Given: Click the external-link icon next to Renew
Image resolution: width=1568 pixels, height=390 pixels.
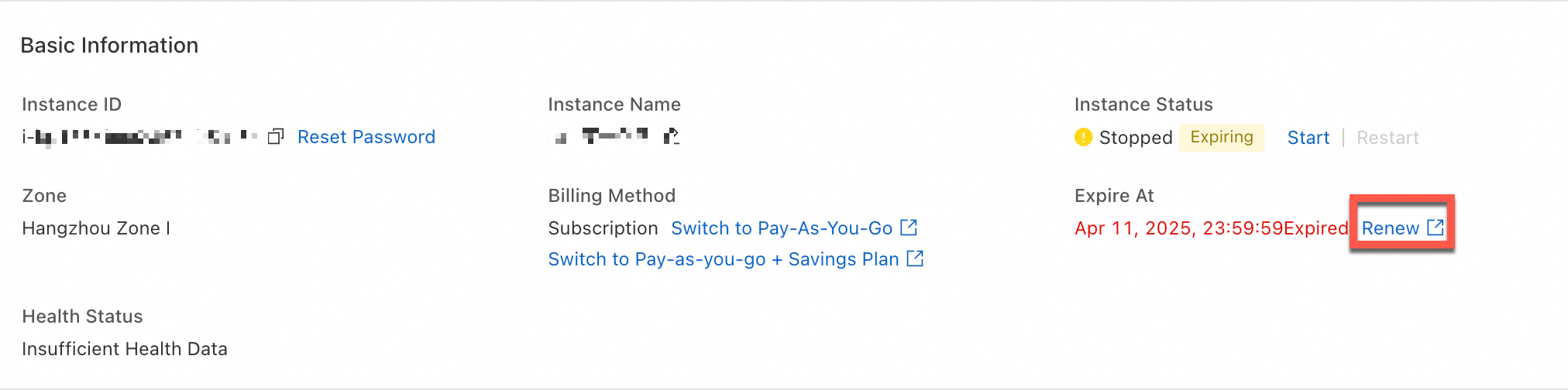Looking at the screenshot, I should 1436,227.
